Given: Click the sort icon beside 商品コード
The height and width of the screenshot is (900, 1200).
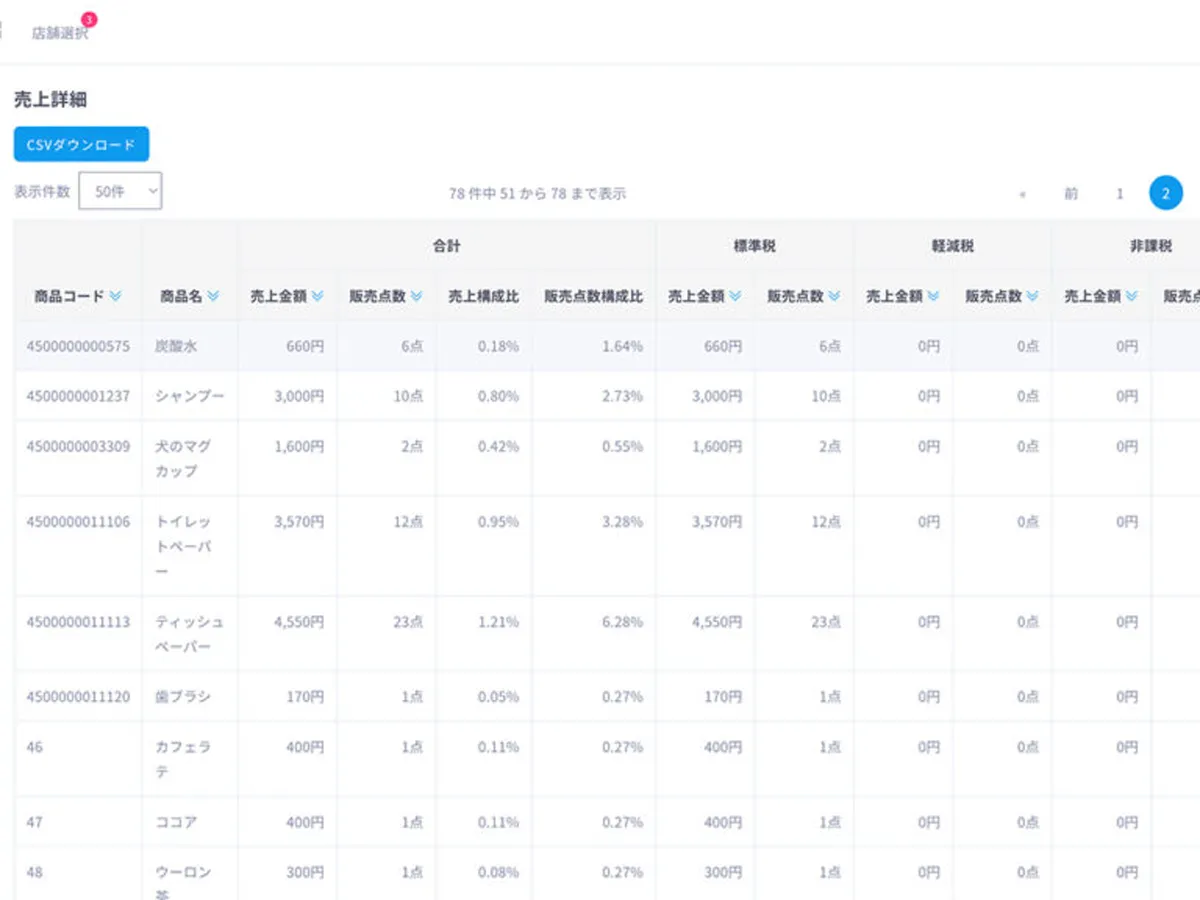Looking at the screenshot, I should (115, 297).
